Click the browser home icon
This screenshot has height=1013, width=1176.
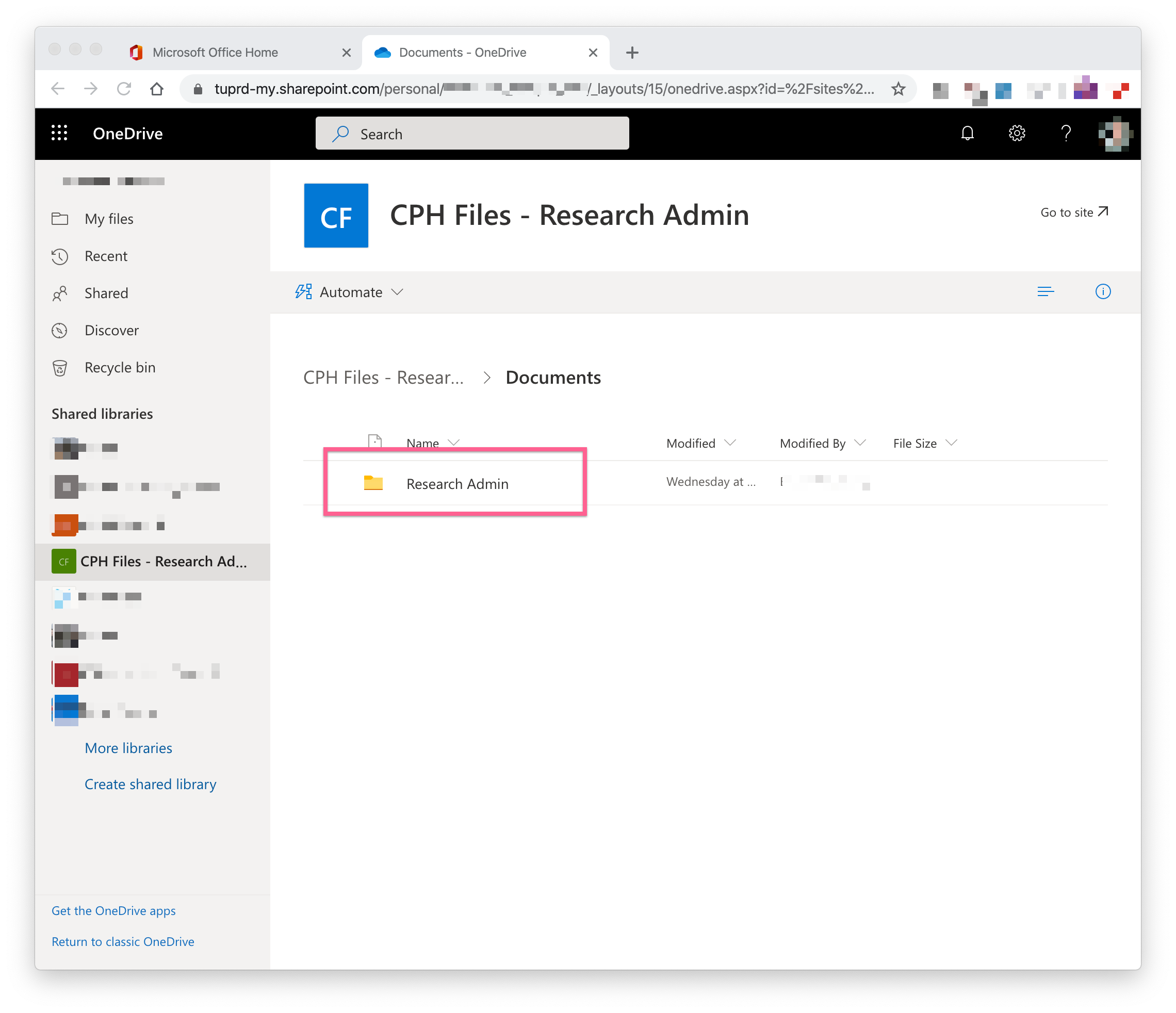[157, 89]
